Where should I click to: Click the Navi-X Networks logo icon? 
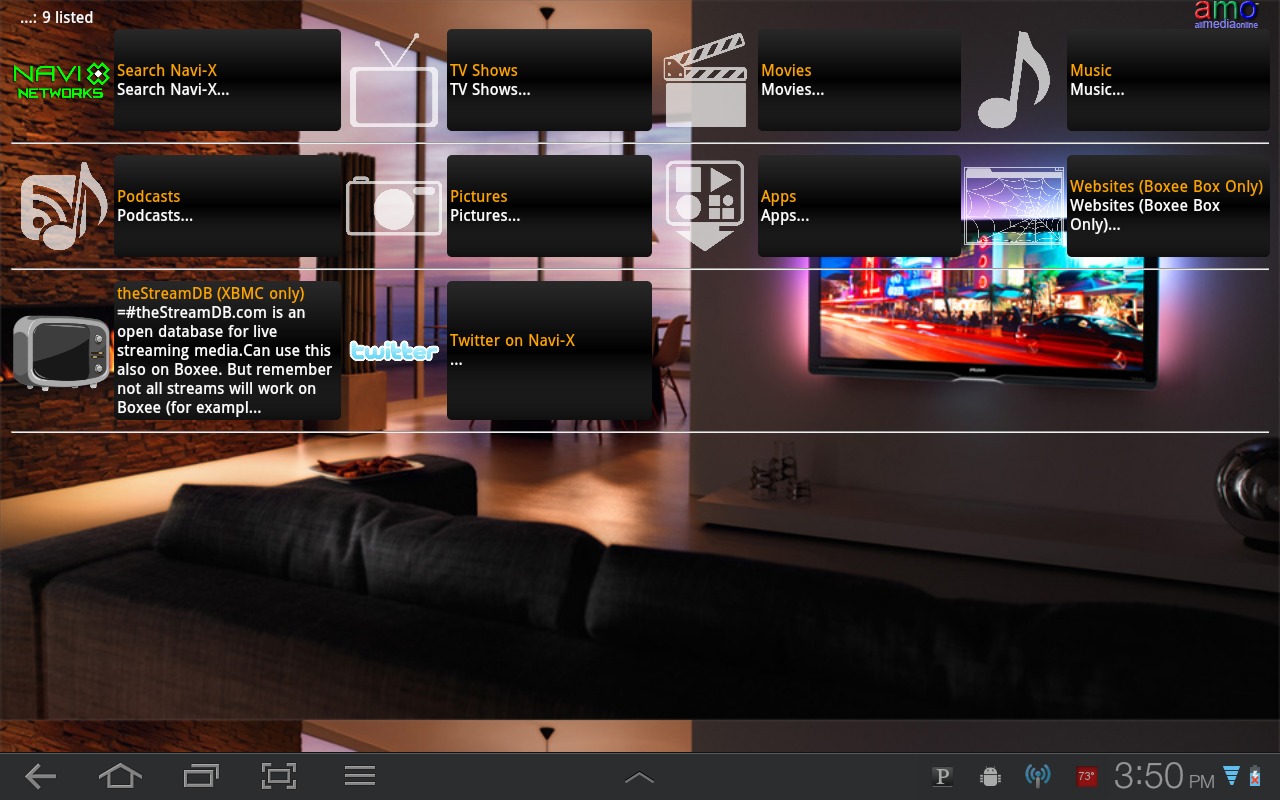[58, 81]
